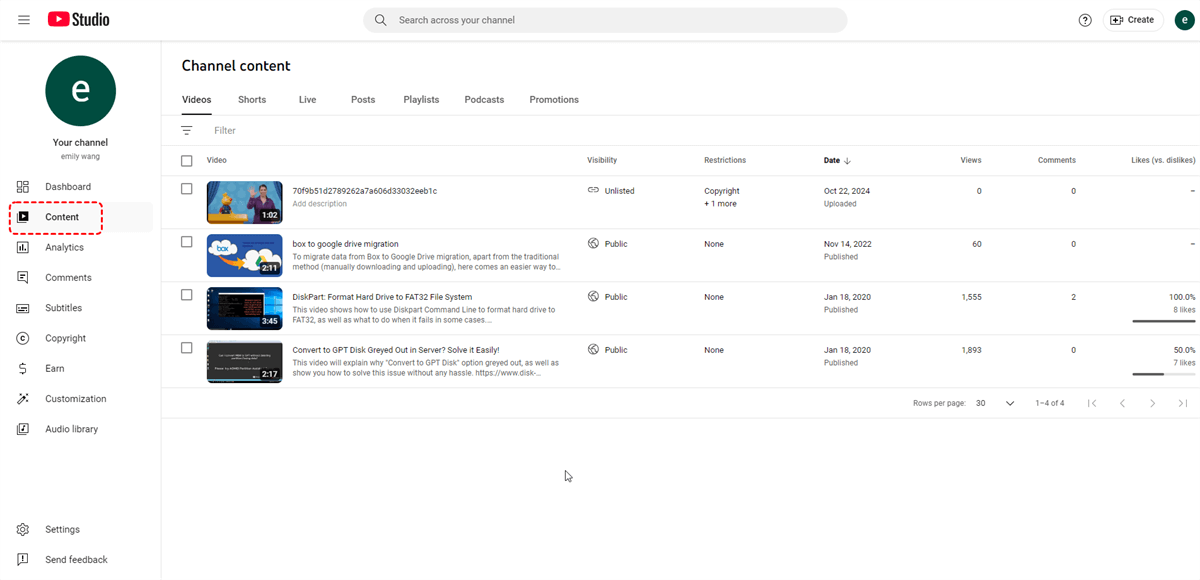Screen dimensions: 1200x580
Task: Click the YouTube Studio logo
Action: click(78, 20)
